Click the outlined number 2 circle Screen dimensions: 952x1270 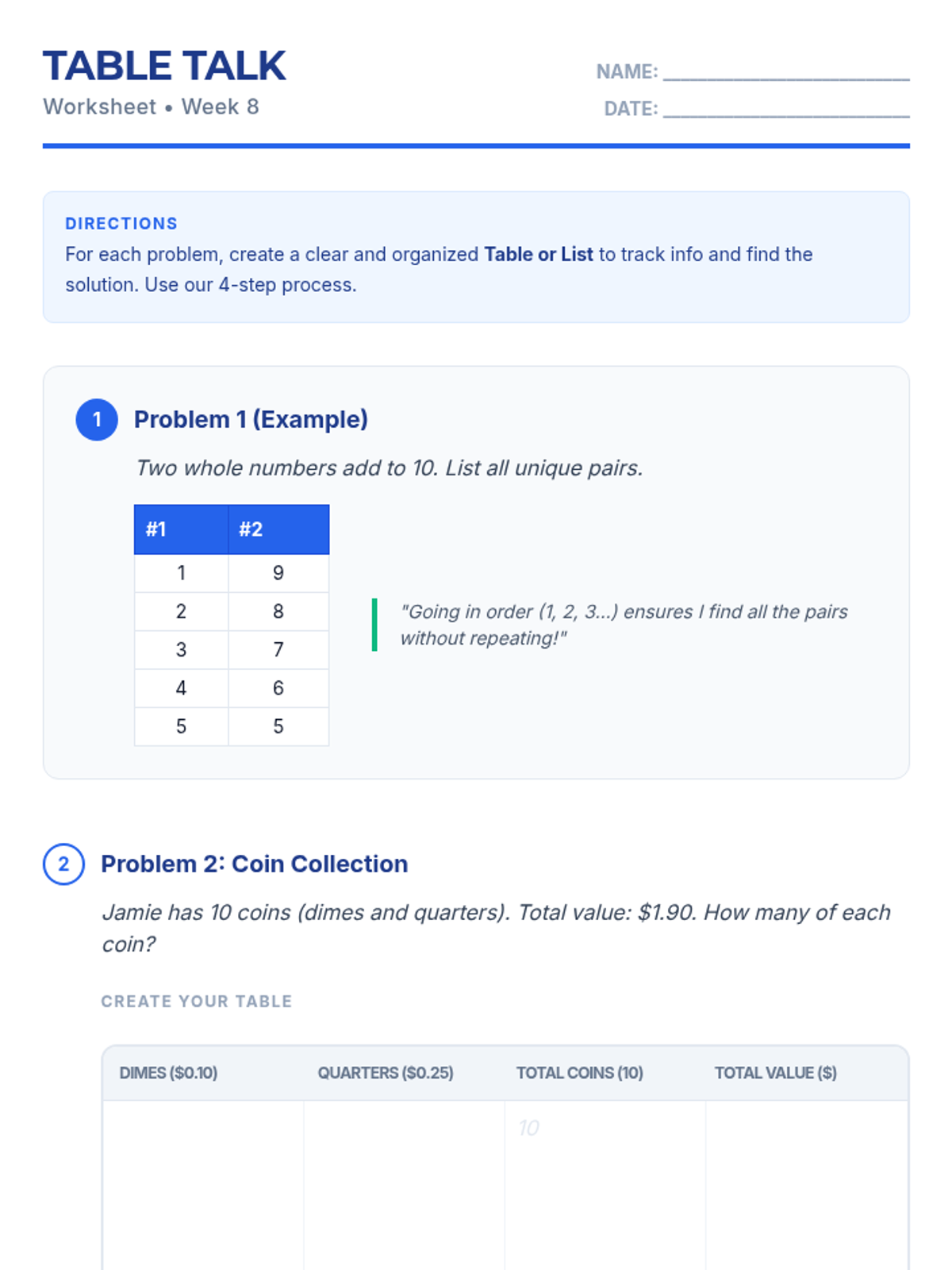coord(63,864)
